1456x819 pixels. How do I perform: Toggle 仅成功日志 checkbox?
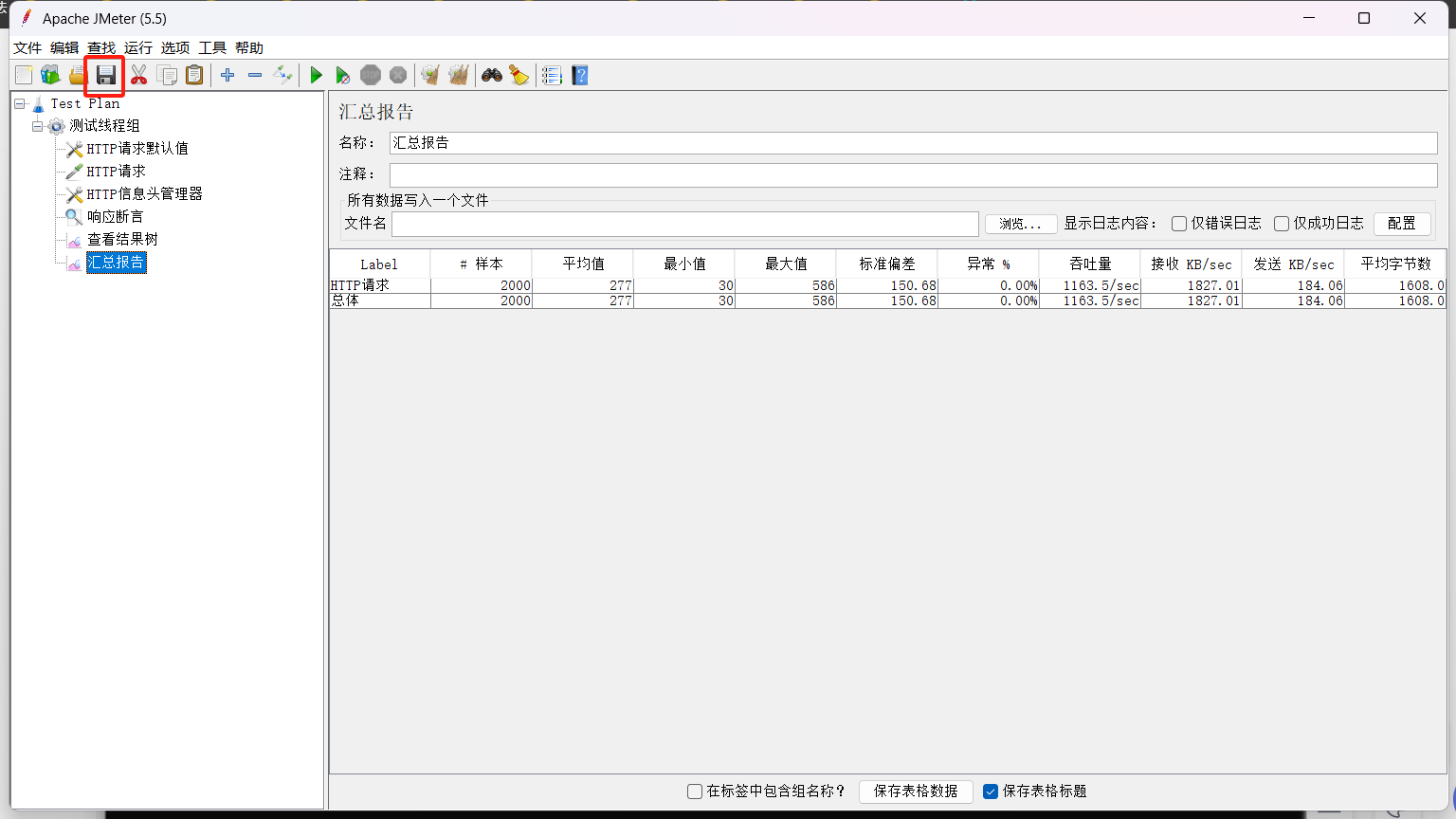pos(1282,224)
